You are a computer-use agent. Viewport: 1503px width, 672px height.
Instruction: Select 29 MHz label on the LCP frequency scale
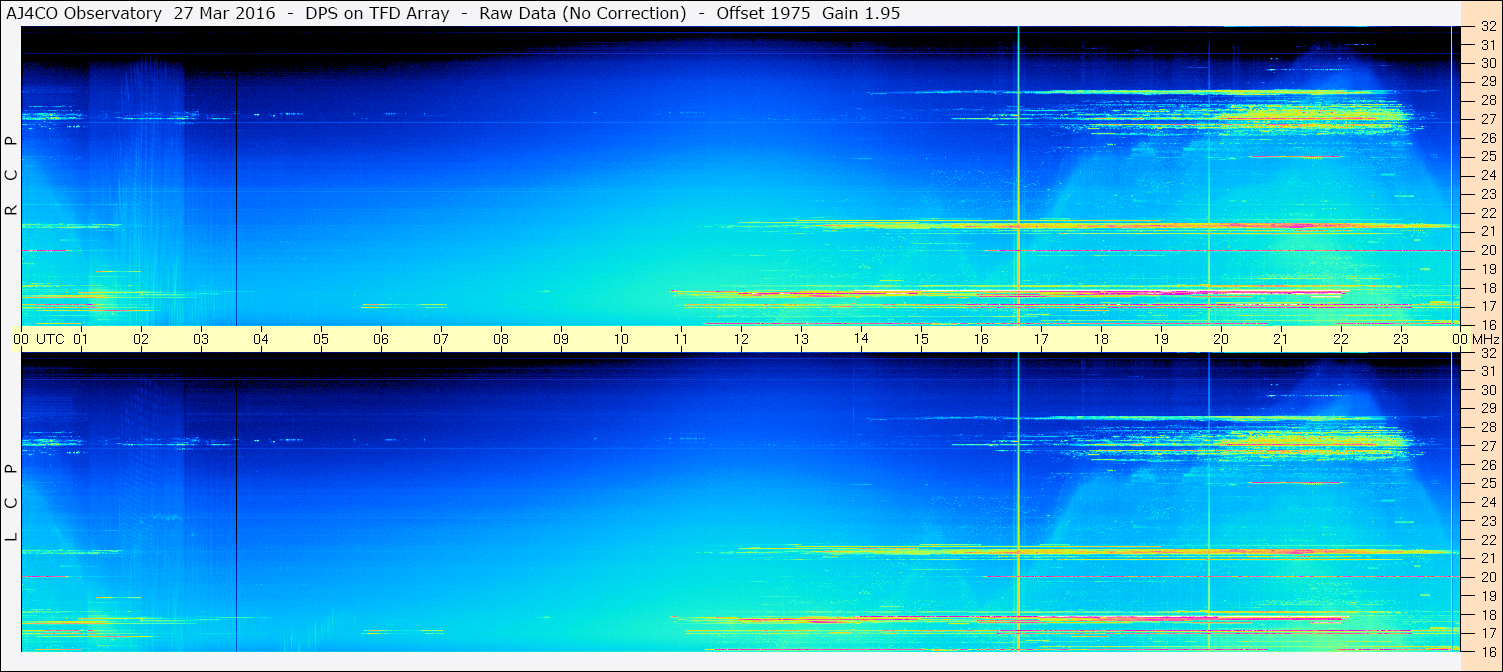pos(1487,409)
